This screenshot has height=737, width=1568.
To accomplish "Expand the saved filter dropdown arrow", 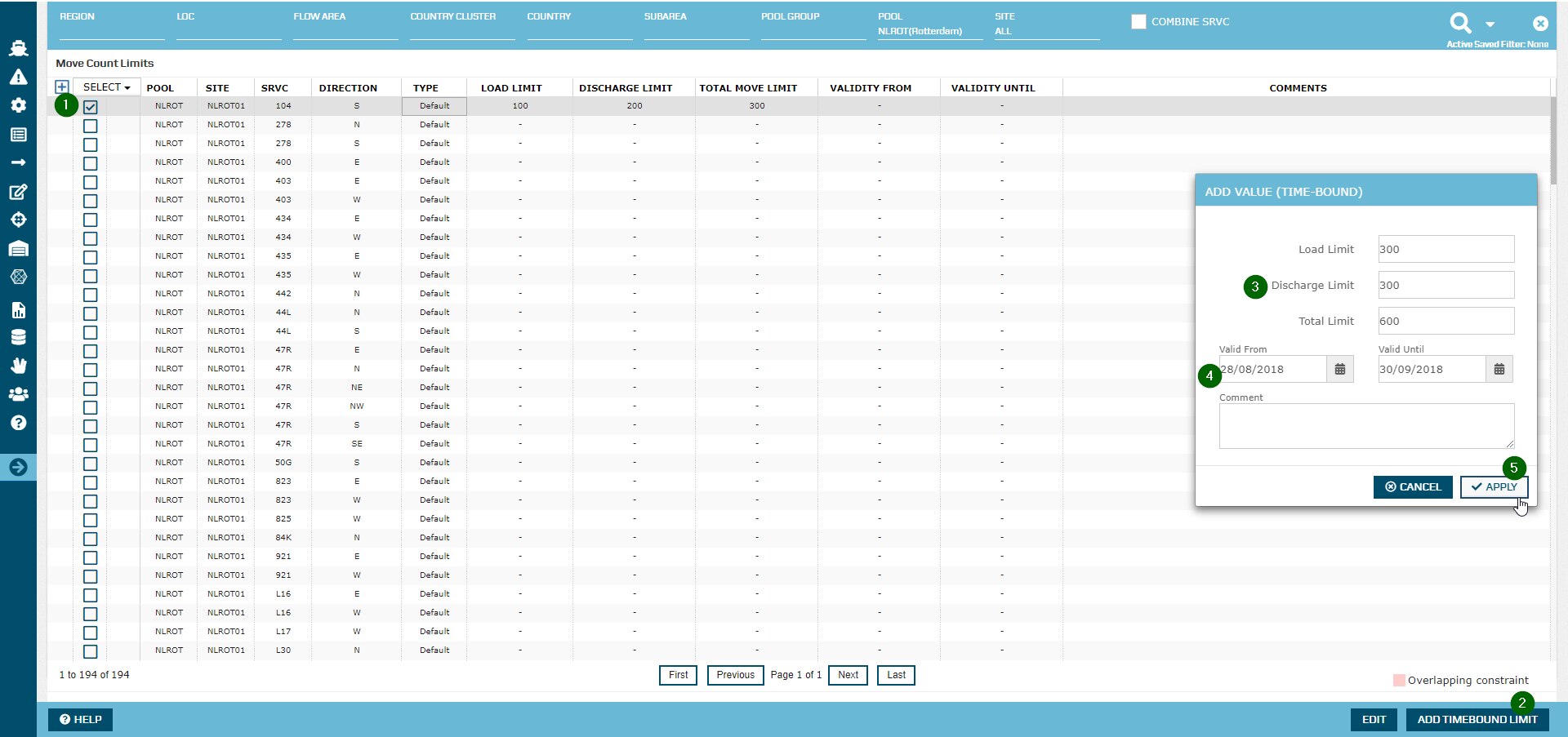I will click(1490, 24).
